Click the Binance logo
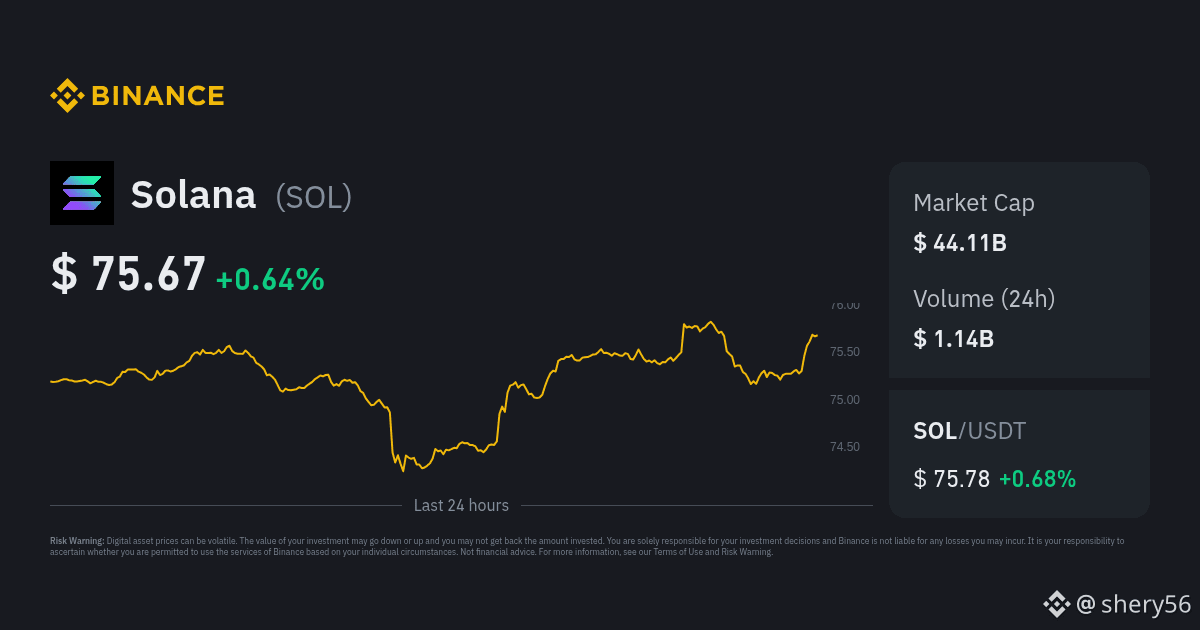This screenshot has height=630, width=1200. 137,96
